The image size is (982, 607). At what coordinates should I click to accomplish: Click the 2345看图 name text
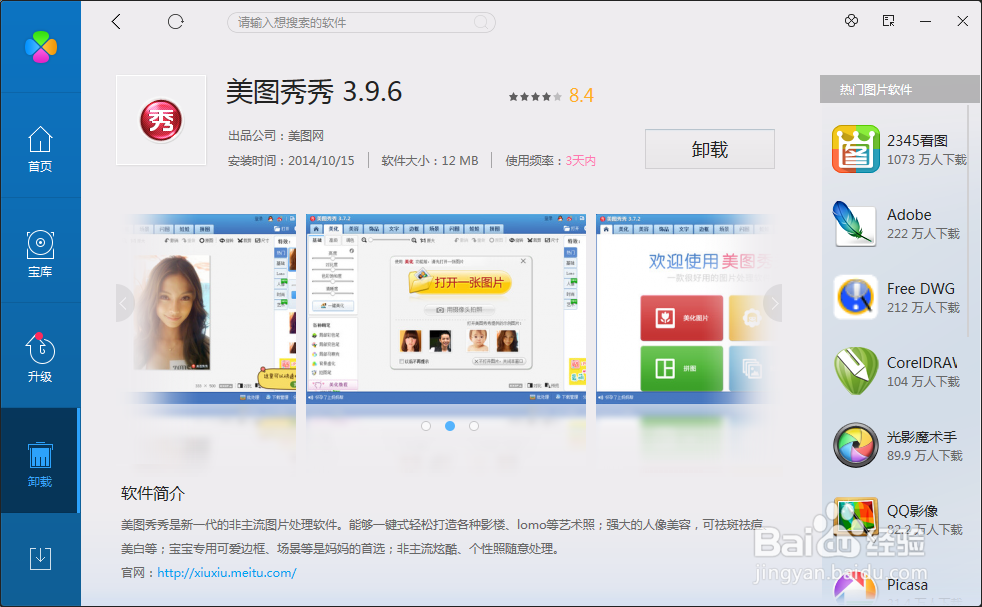tap(917, 140)
